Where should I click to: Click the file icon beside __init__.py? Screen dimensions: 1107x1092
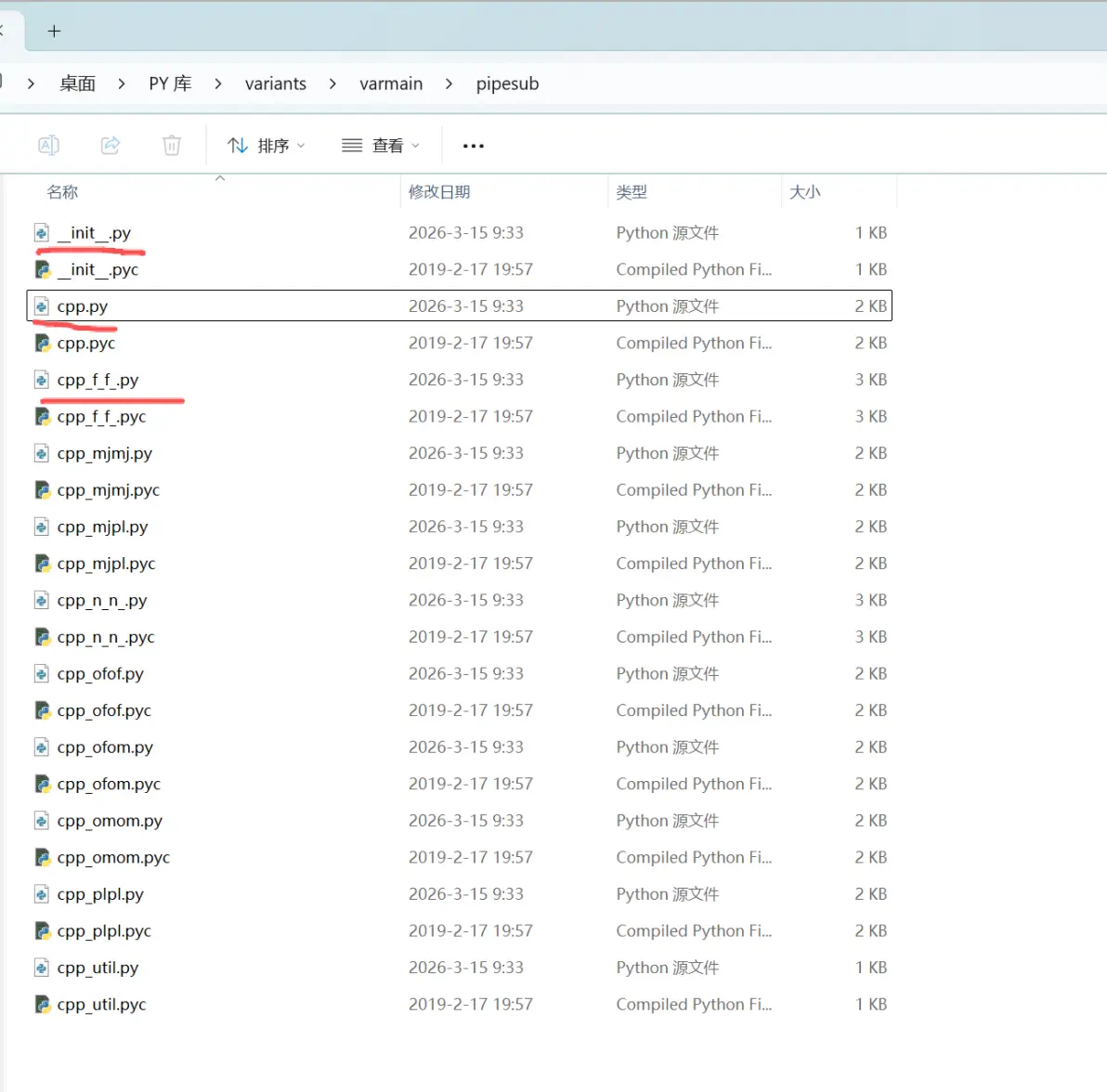point(42,232)
